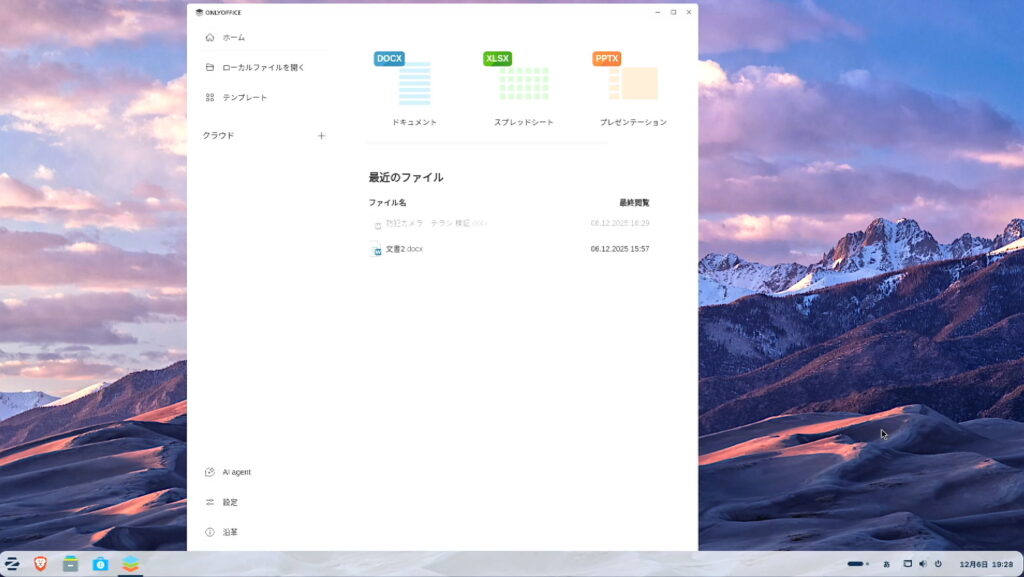Open ローカルファイルを開く (open local file)

coord(263,68)
